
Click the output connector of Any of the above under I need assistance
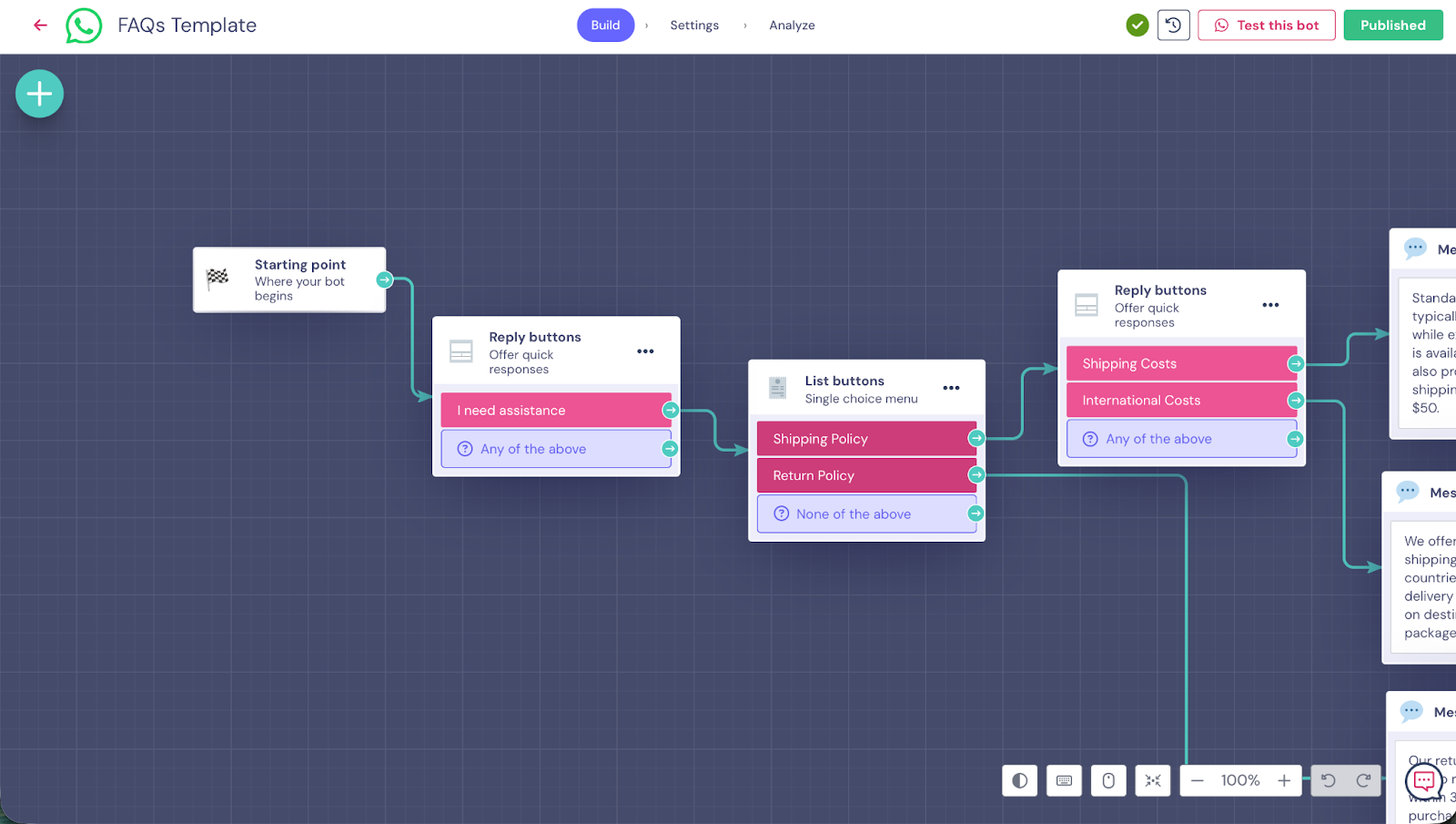coord(670,449)
